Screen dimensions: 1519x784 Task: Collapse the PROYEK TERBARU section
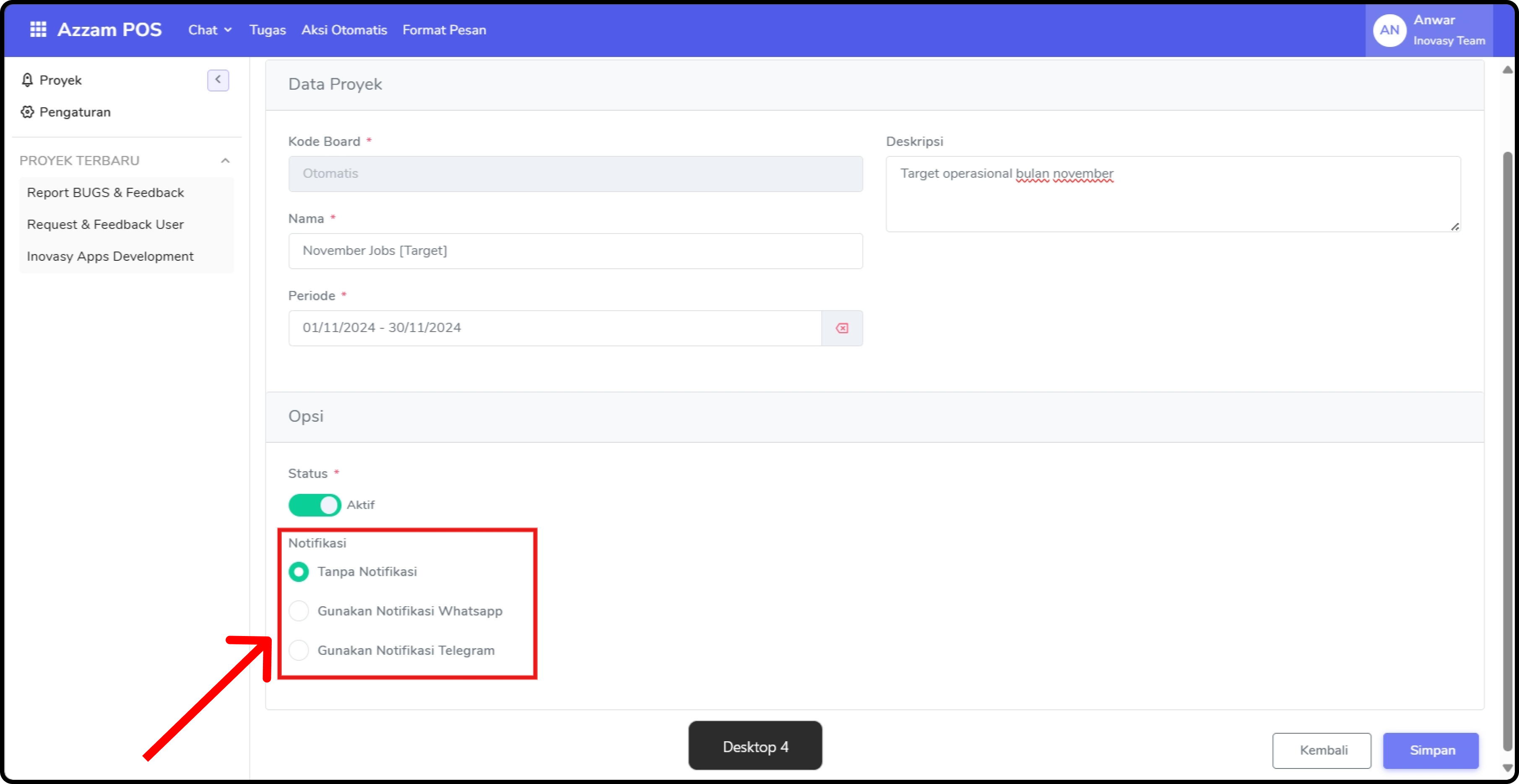(225, 160)
